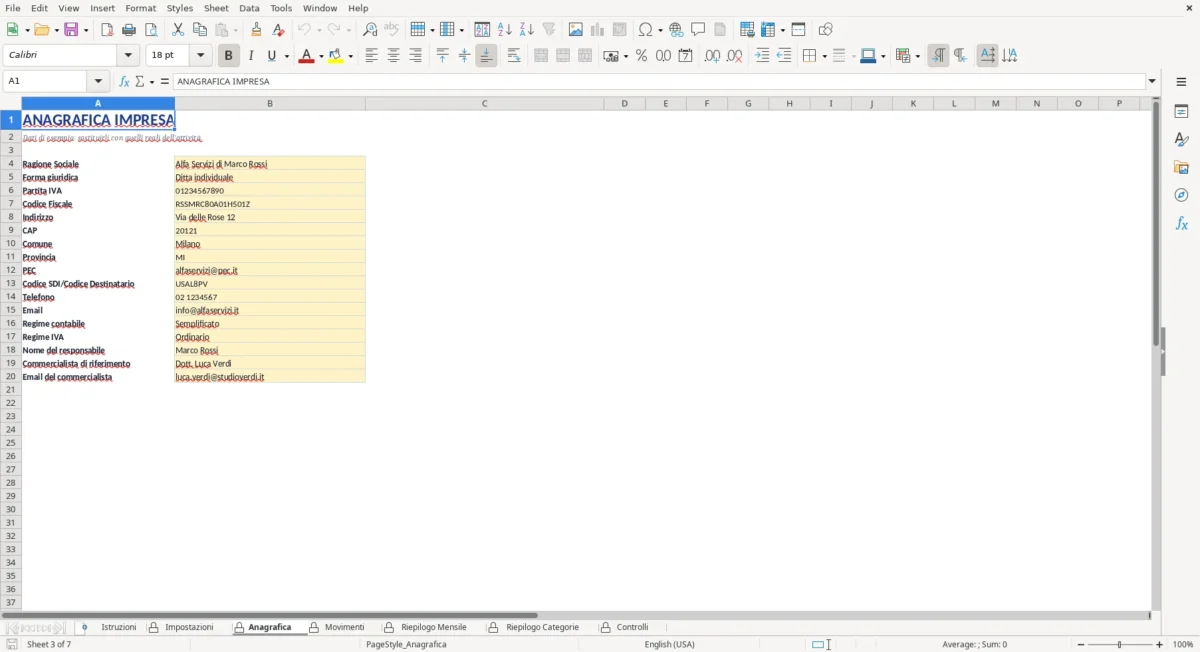1200x652 pixels.
Task: Open the Format menu
Action: pos(141,8)
